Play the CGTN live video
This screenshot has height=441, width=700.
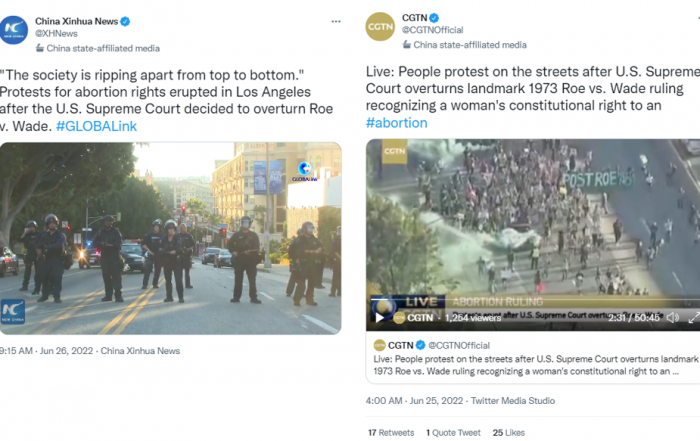tap(379, 317)
